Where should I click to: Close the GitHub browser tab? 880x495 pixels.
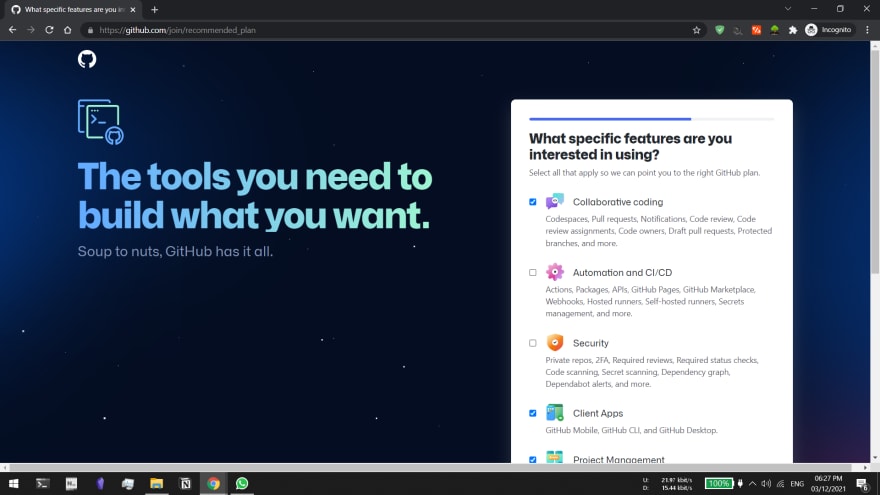pos(133,10)
